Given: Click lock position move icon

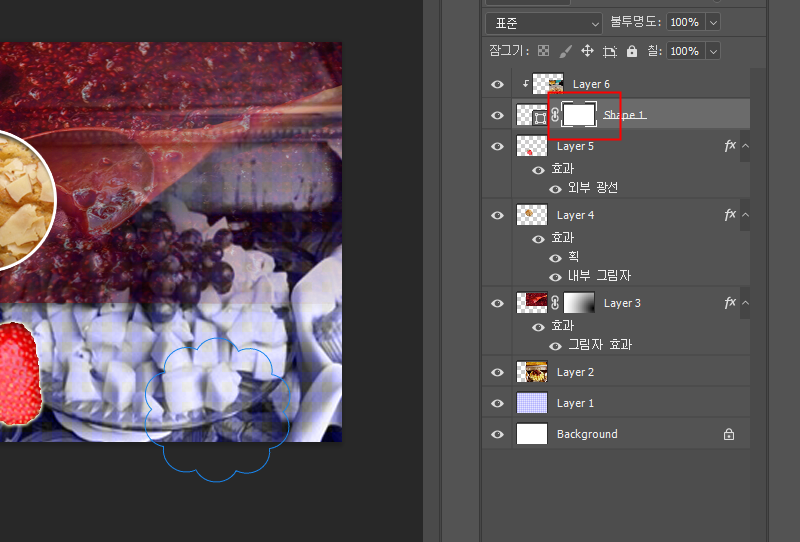Looking at the screenshot, I should pos(587,51).
